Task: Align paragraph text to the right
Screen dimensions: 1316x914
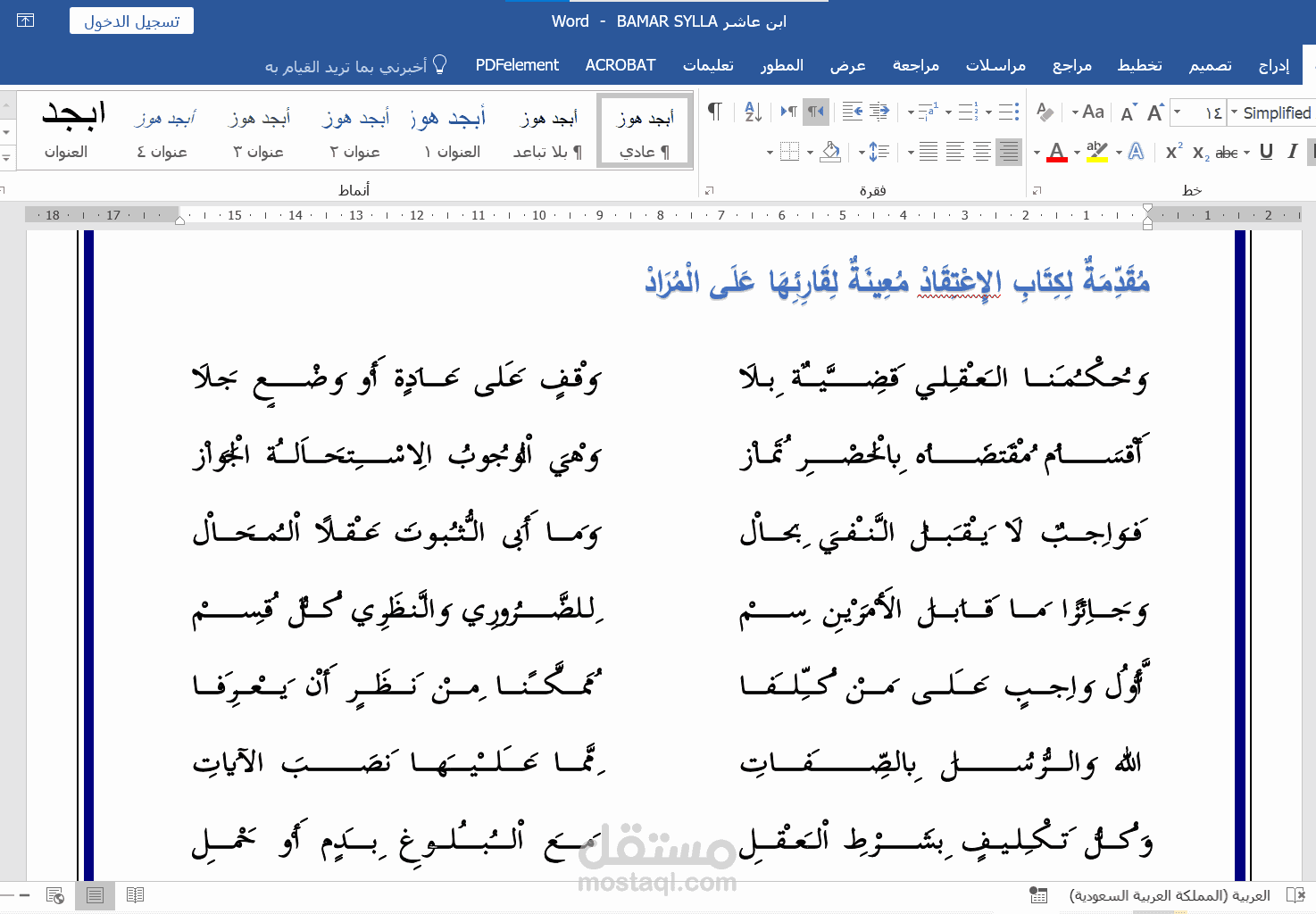Action: coord(1009,152)
